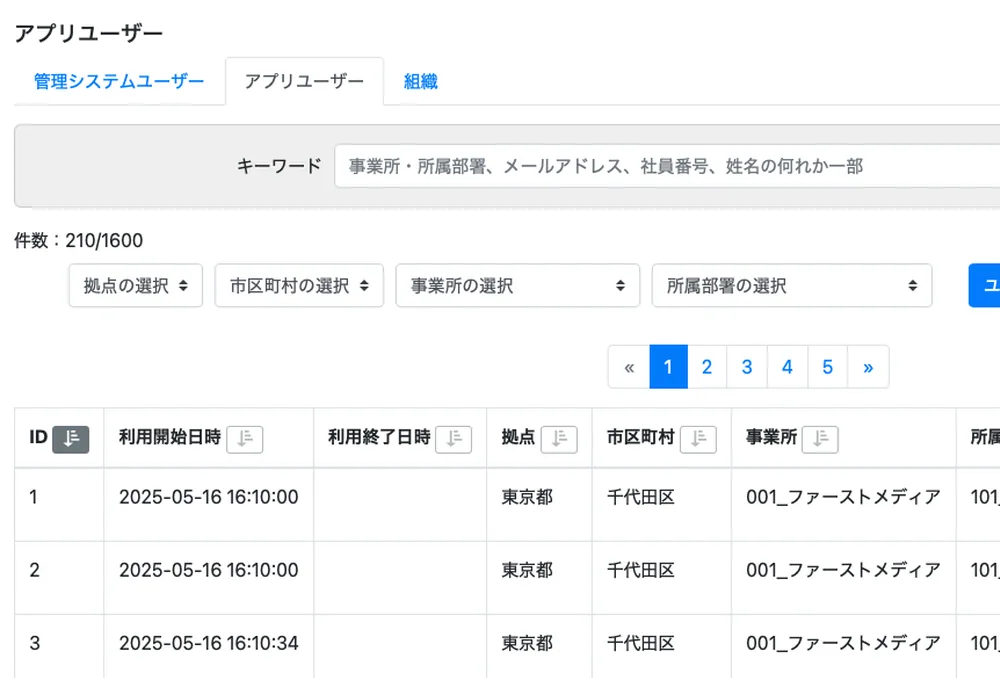This screenshot has width=1000, height=678.
Task: Sort by 利用開始日時 column icon
Action: click(x=245, y=439)
